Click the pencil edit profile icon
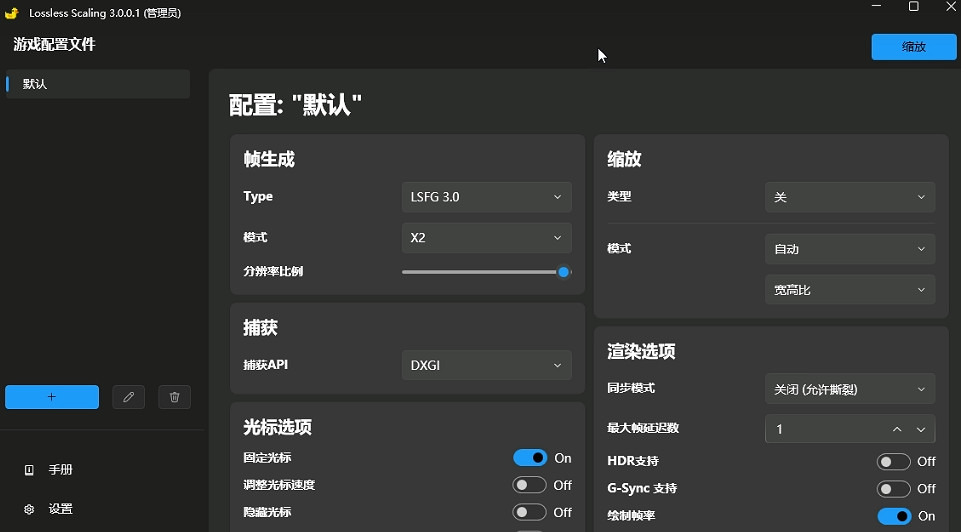961x532 pixels. pos(129,397)
